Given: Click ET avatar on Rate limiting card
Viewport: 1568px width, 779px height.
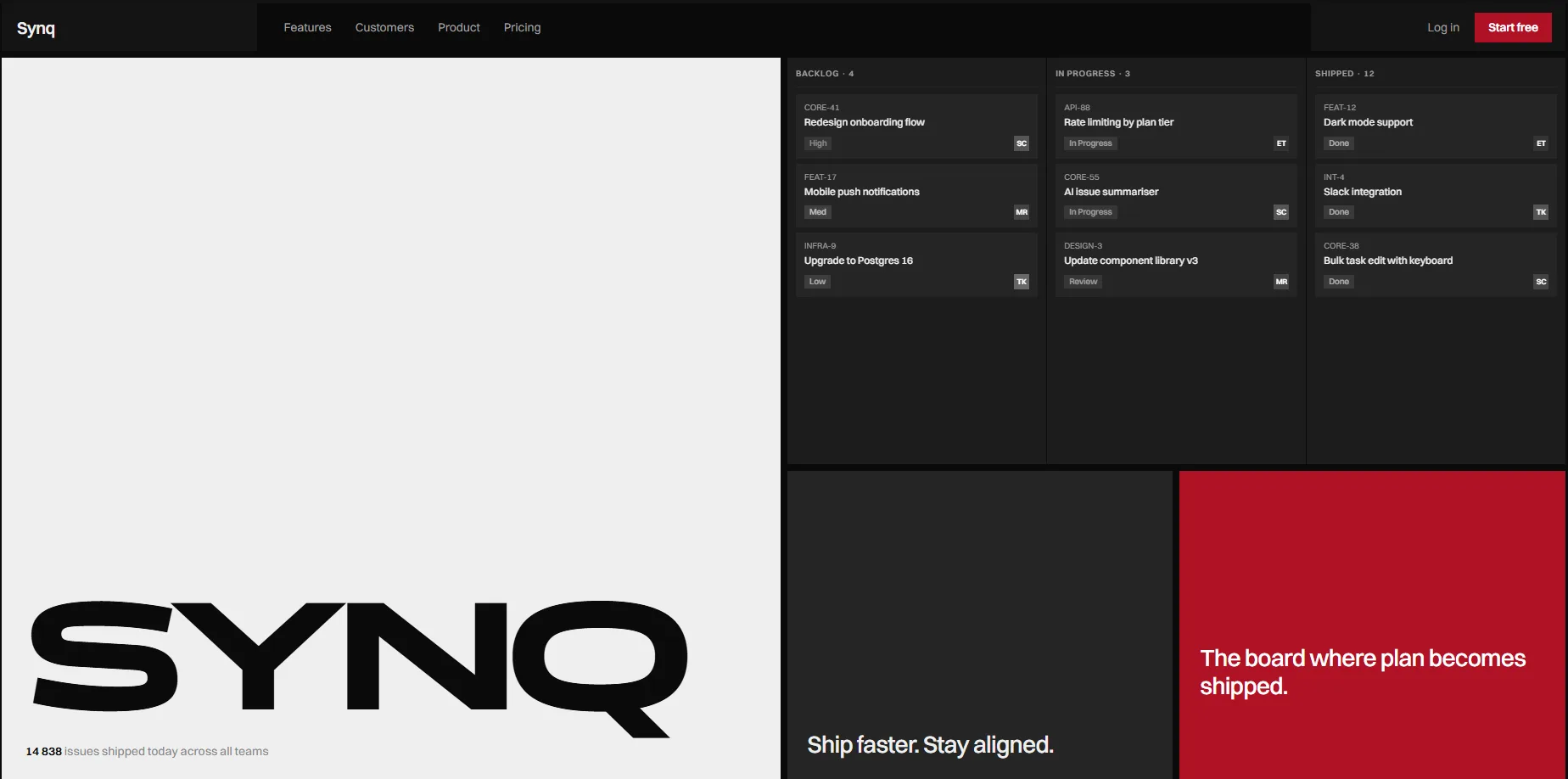Looking at the screenshot, I should coord(1281,143).
